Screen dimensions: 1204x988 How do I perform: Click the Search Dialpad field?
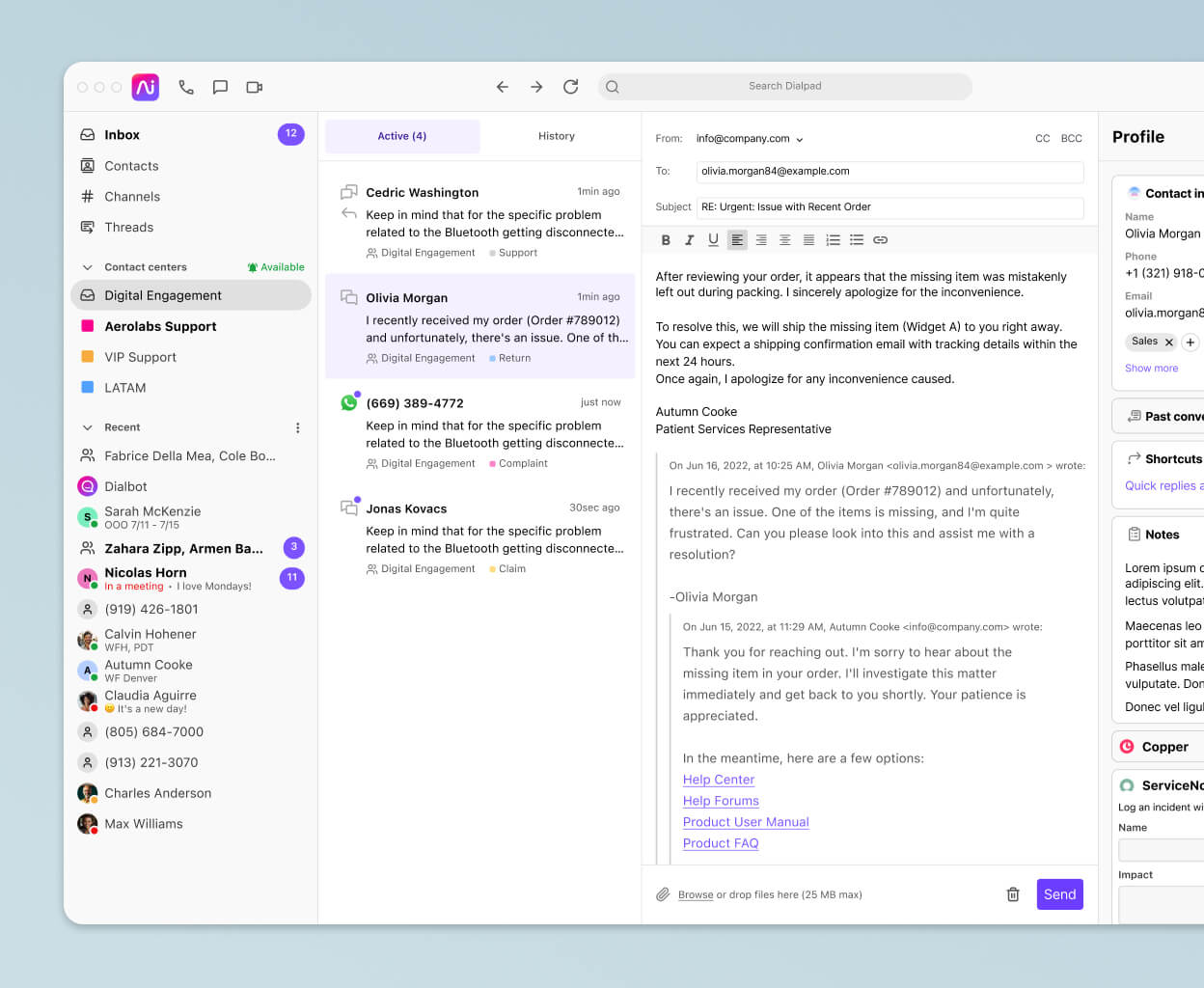[784, 86]
